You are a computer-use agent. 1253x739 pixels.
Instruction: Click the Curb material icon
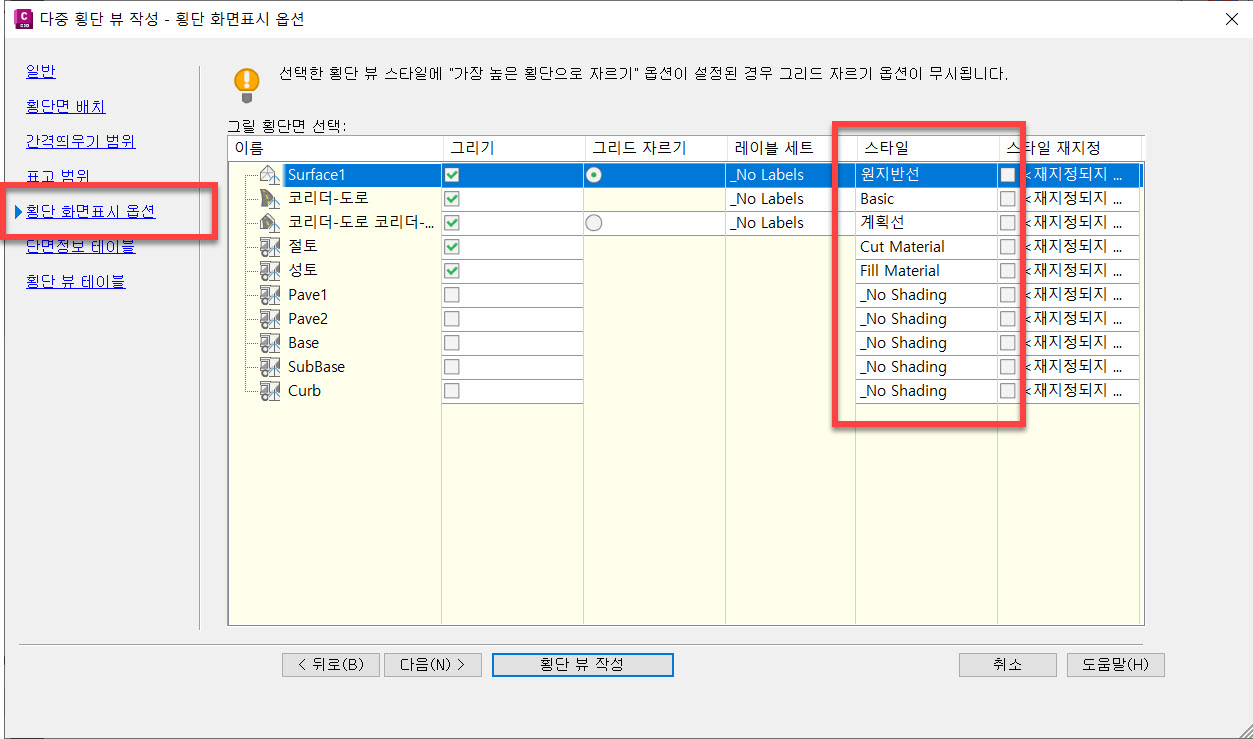pyautogui.click(x=269, y=391)
